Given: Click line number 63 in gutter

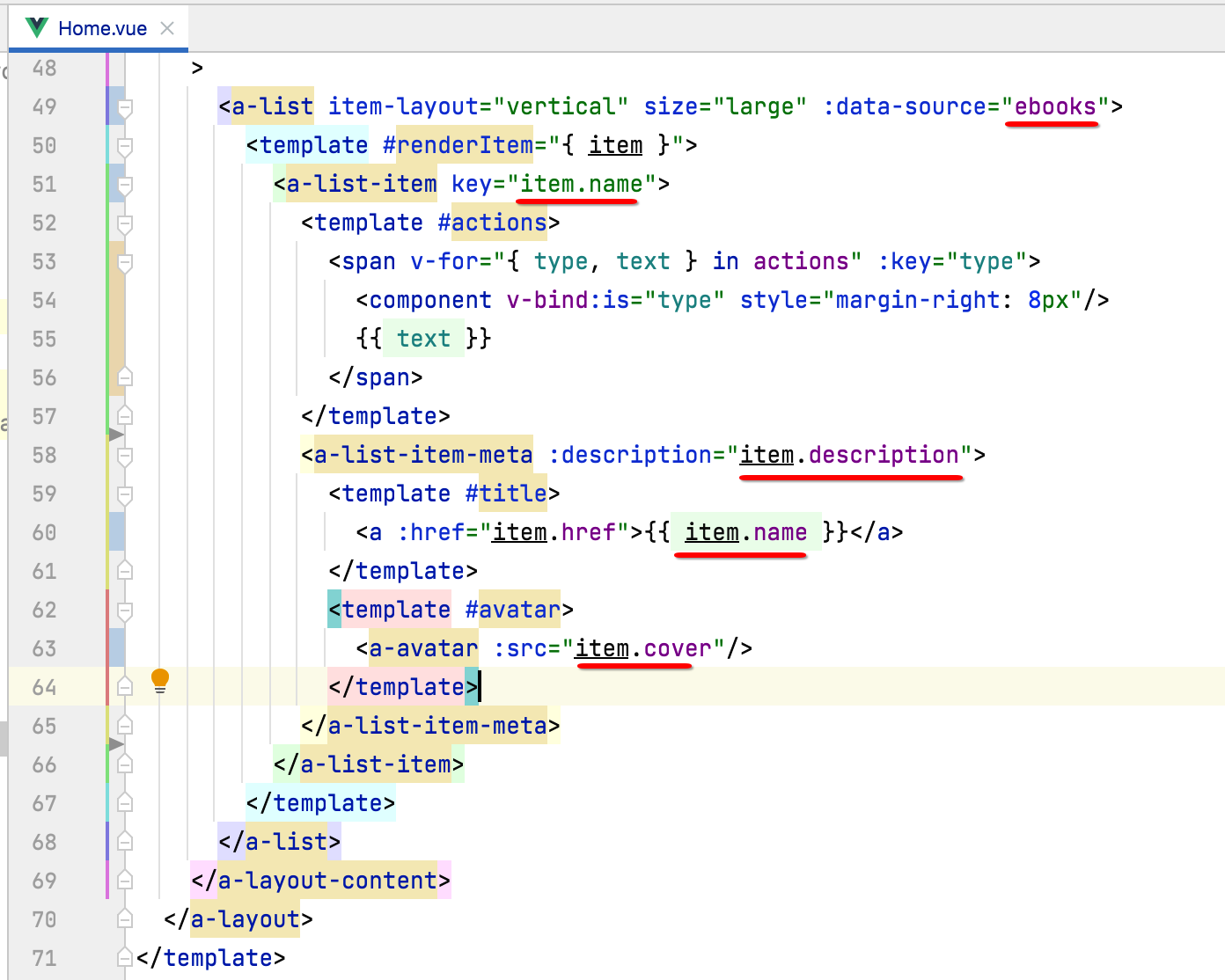Looking at the screenshot, I should pyautogui.click(x=44, y=649).
